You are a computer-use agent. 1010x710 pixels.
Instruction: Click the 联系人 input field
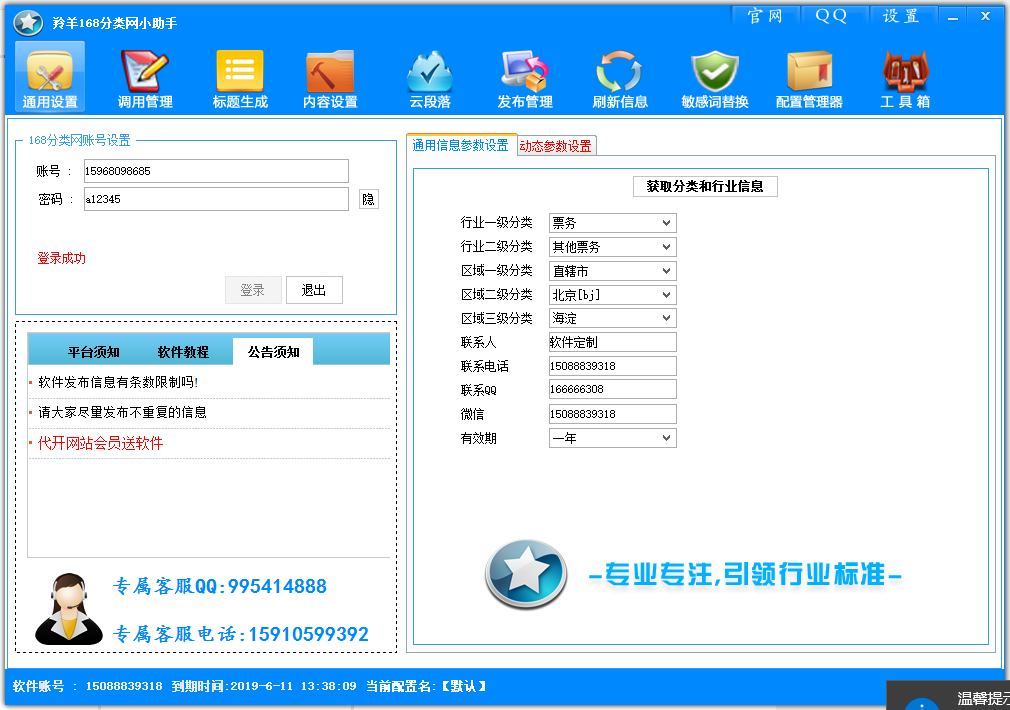[x=612, y=342]
